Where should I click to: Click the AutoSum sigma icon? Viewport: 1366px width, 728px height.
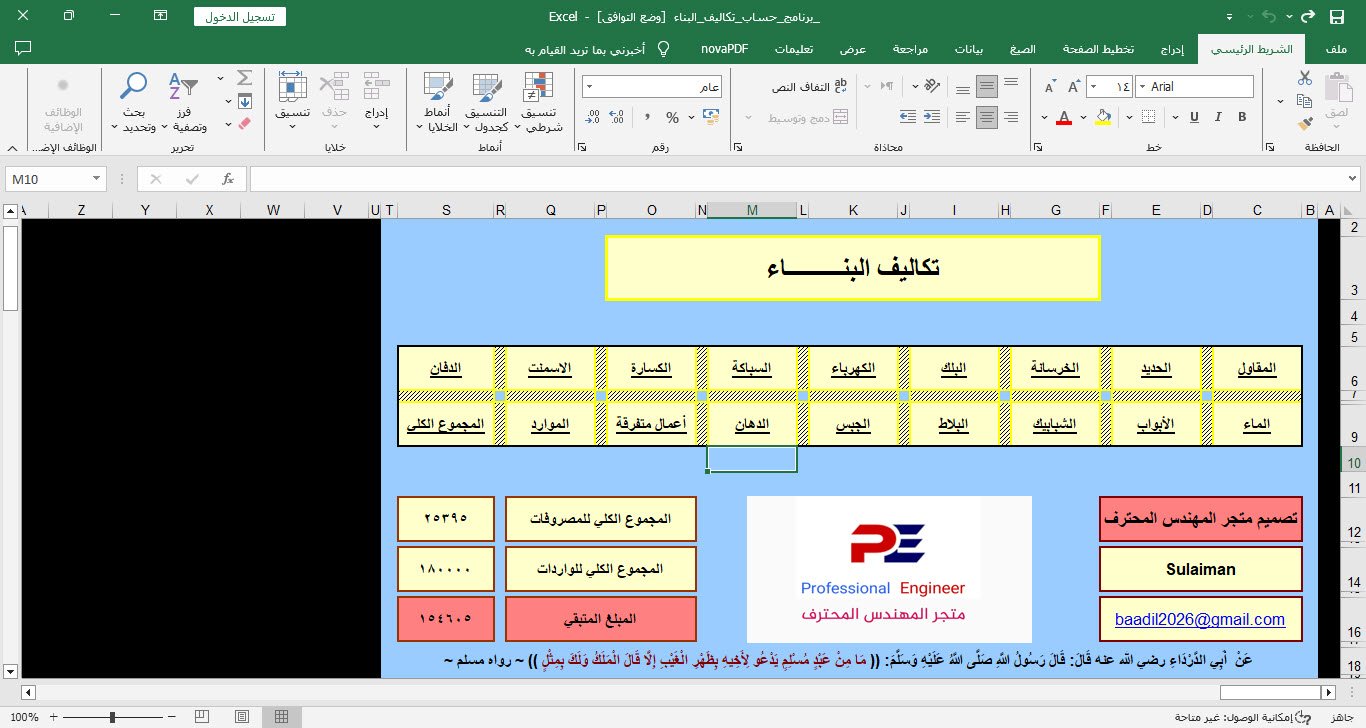pyautogui.click(x=244, y=78)
